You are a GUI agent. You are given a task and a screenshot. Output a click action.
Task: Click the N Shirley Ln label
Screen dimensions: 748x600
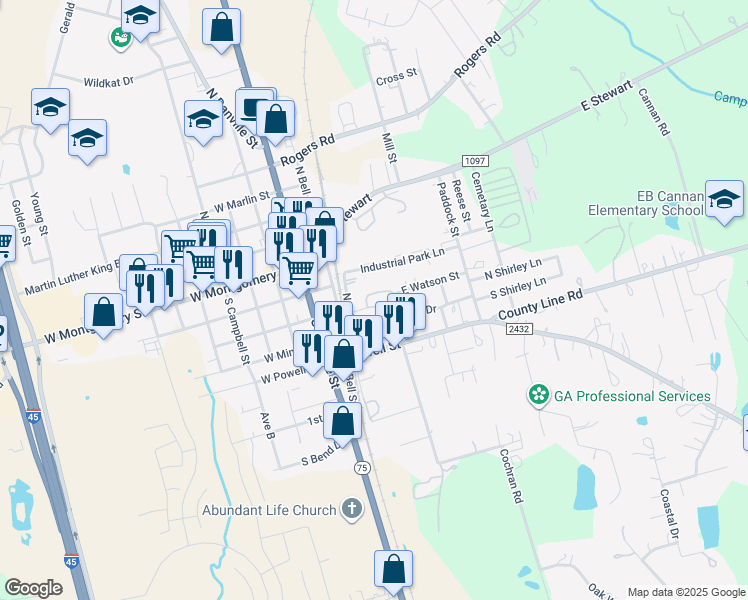[513, 269]
